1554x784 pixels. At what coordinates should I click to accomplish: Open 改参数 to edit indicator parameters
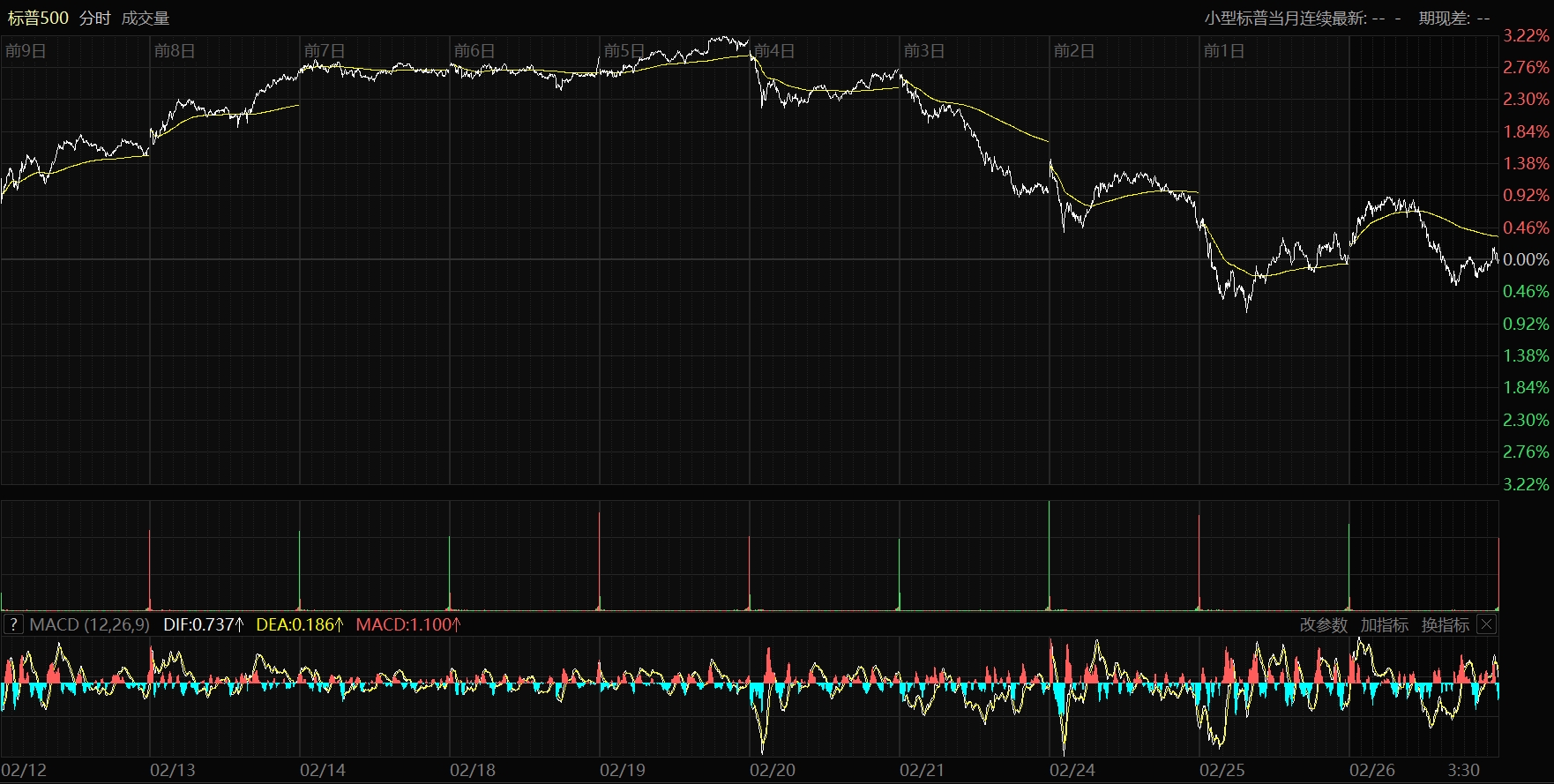point(1324,624)
